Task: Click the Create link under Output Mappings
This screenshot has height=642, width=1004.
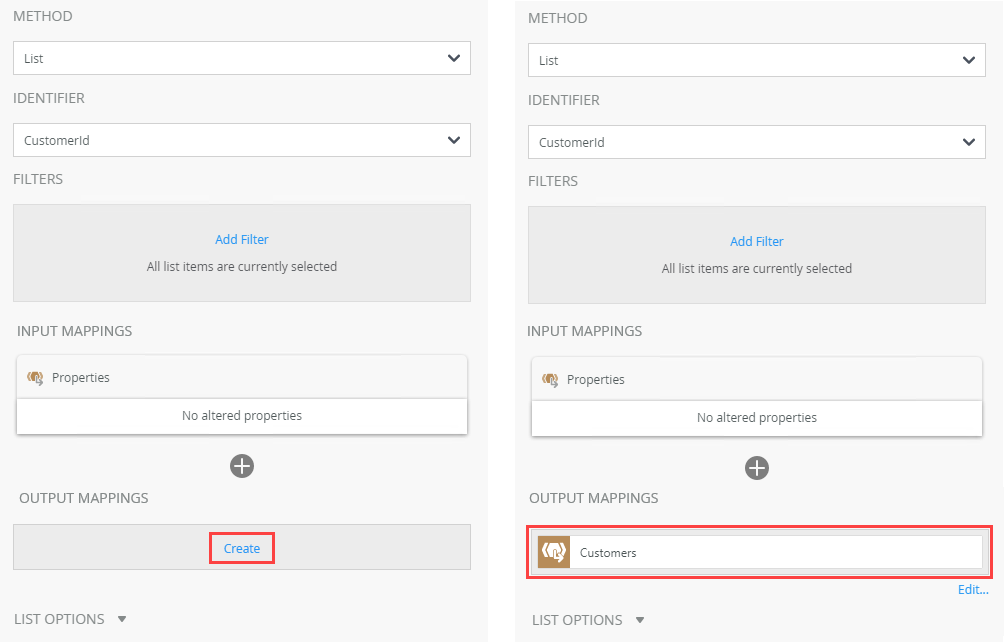Action: tap(242, 548)
